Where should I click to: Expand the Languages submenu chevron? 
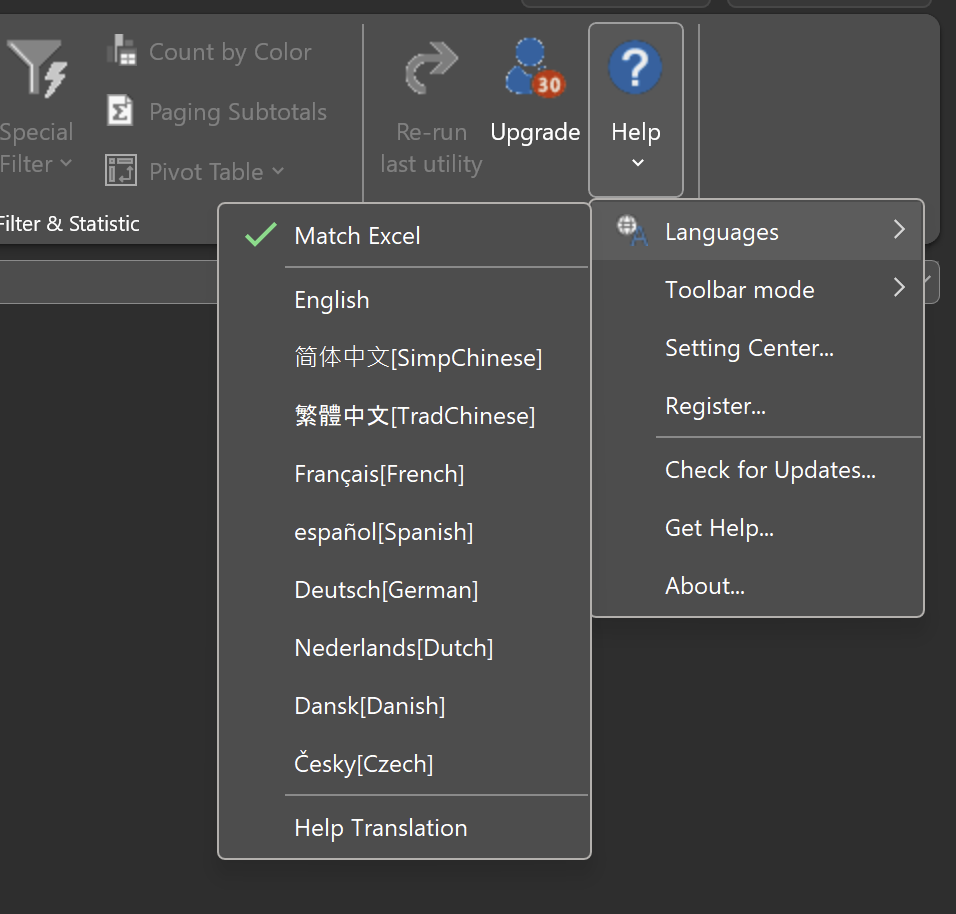click(x=899, y=229)
